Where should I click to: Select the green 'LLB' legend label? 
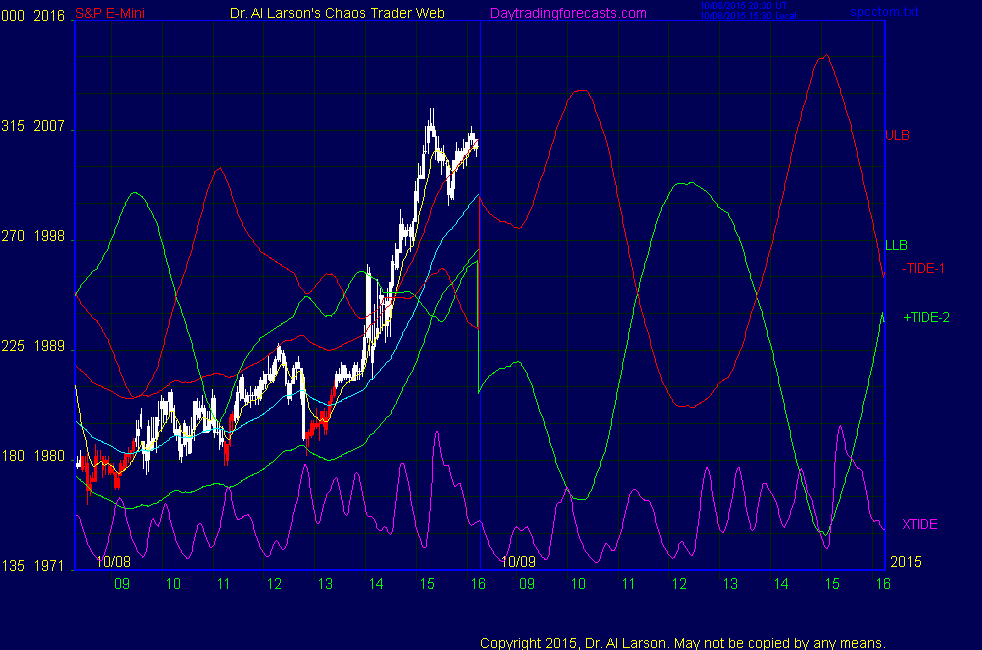tap(896, 245)
